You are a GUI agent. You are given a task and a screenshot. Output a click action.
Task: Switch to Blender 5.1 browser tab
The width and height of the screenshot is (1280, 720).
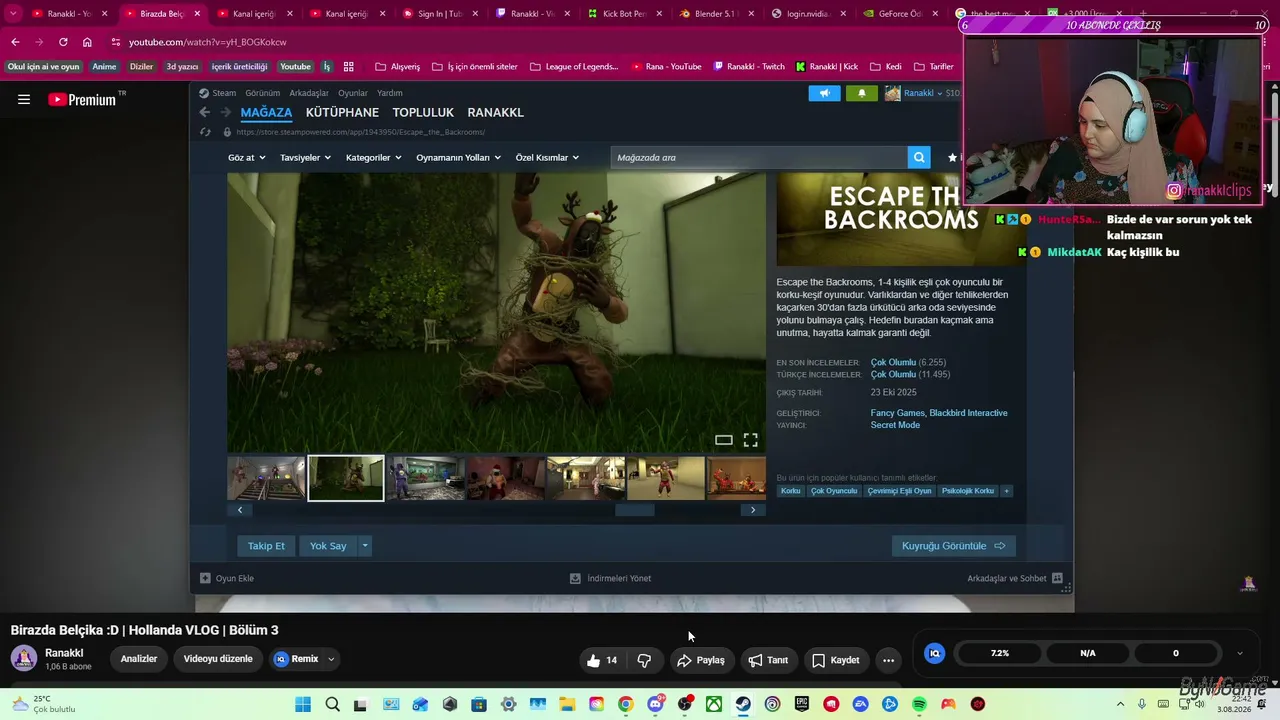coord(714,14)
